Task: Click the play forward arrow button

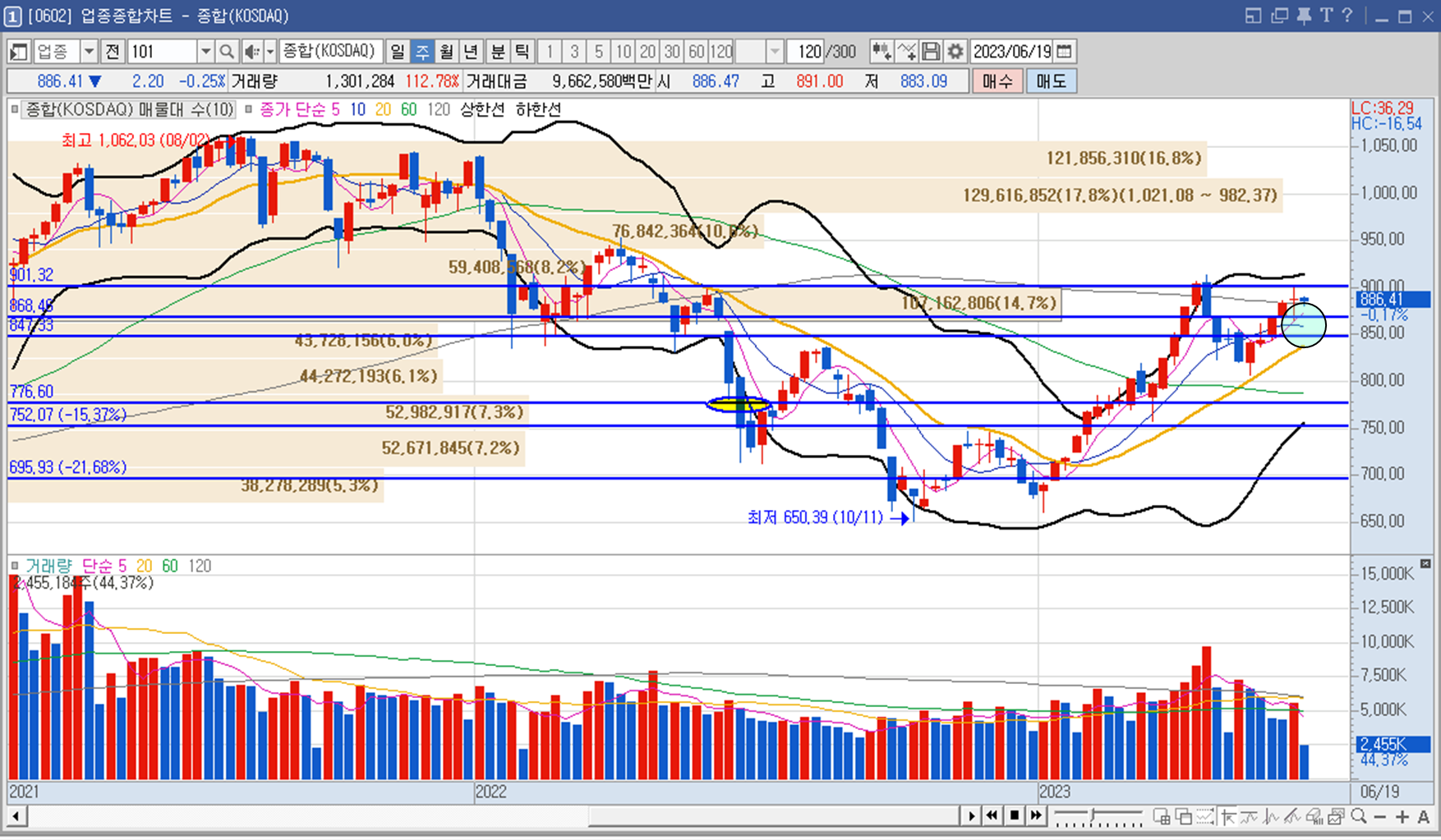Action: (972, 816)
